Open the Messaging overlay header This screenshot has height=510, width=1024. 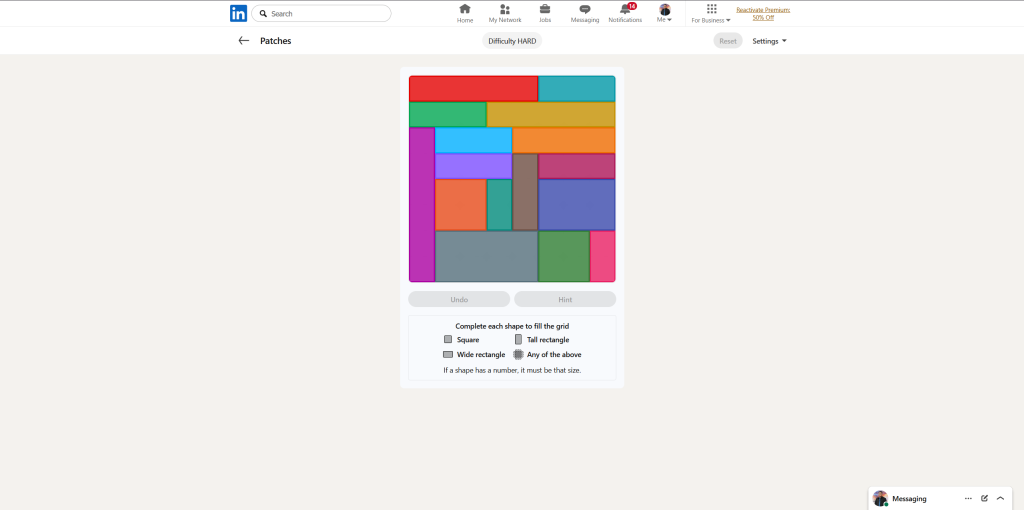[x=940, y=498]
